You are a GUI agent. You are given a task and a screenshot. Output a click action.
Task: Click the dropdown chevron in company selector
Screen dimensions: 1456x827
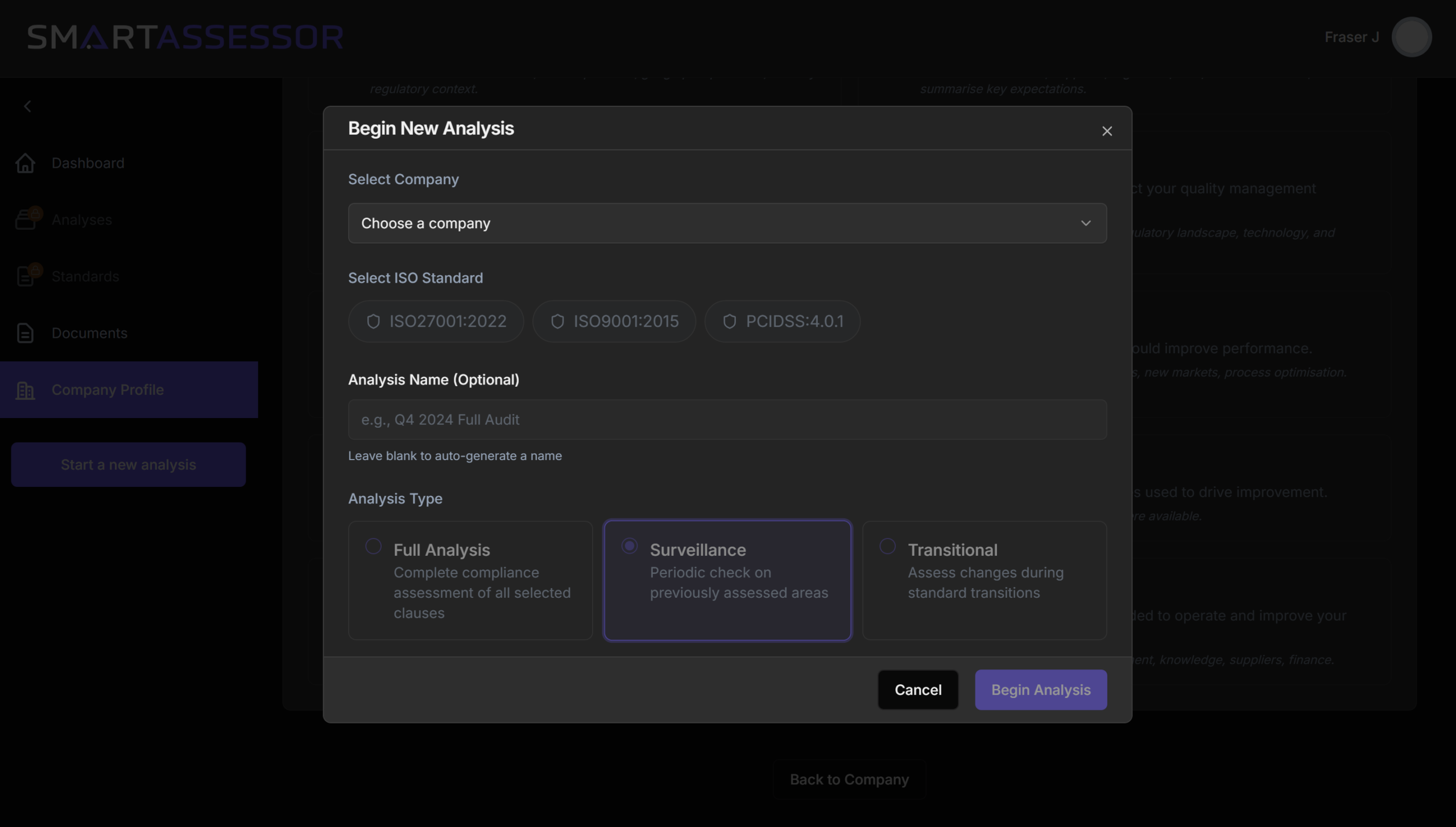1086,223
